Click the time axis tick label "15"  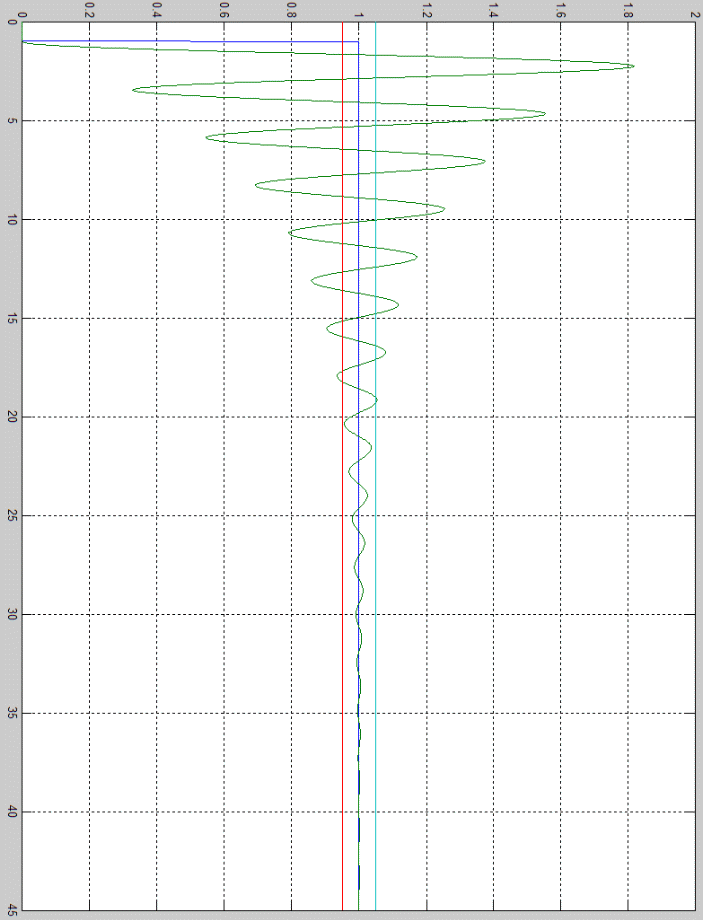tap(12, 319)
